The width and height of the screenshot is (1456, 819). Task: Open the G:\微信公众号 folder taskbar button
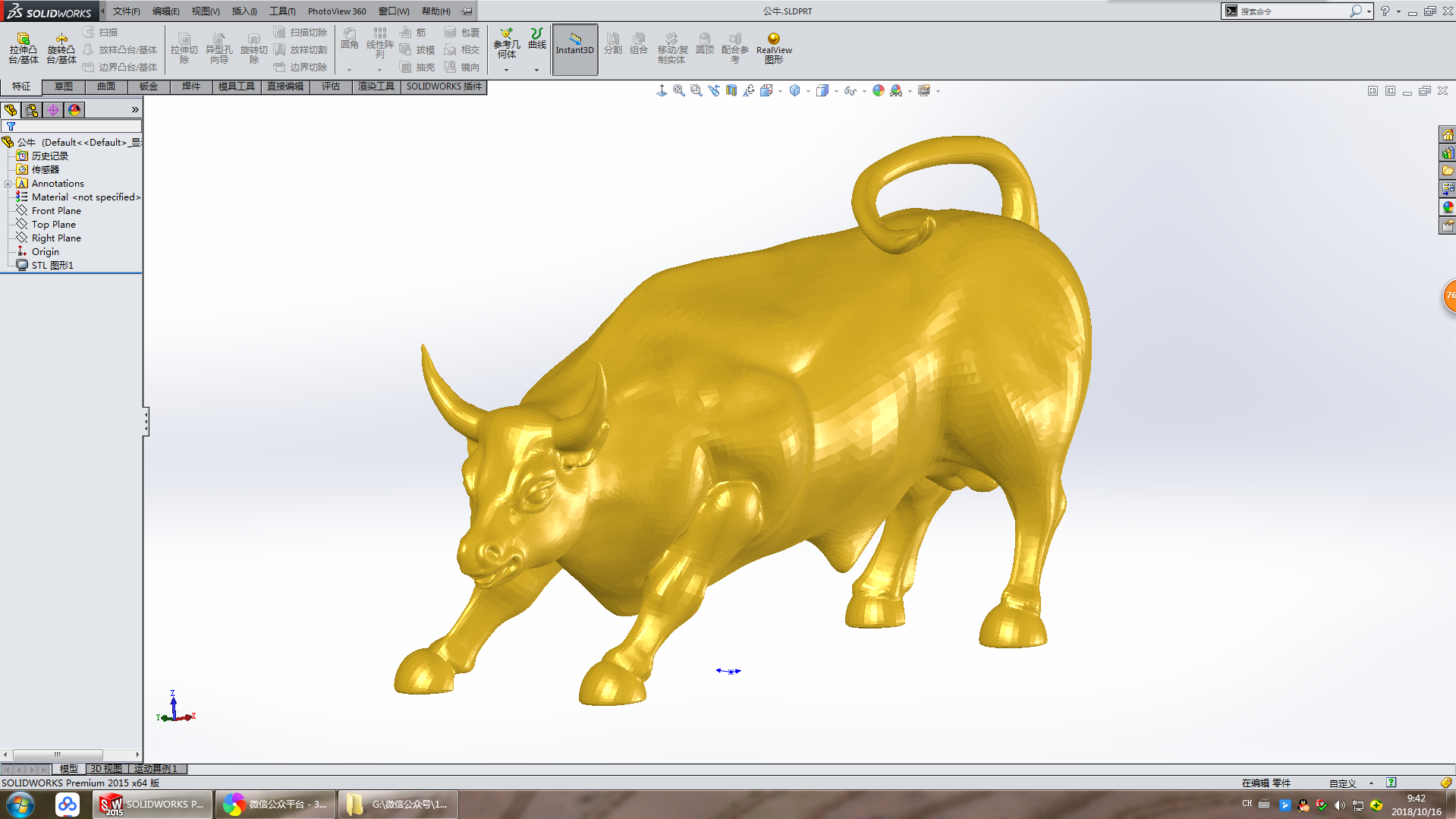398,805
